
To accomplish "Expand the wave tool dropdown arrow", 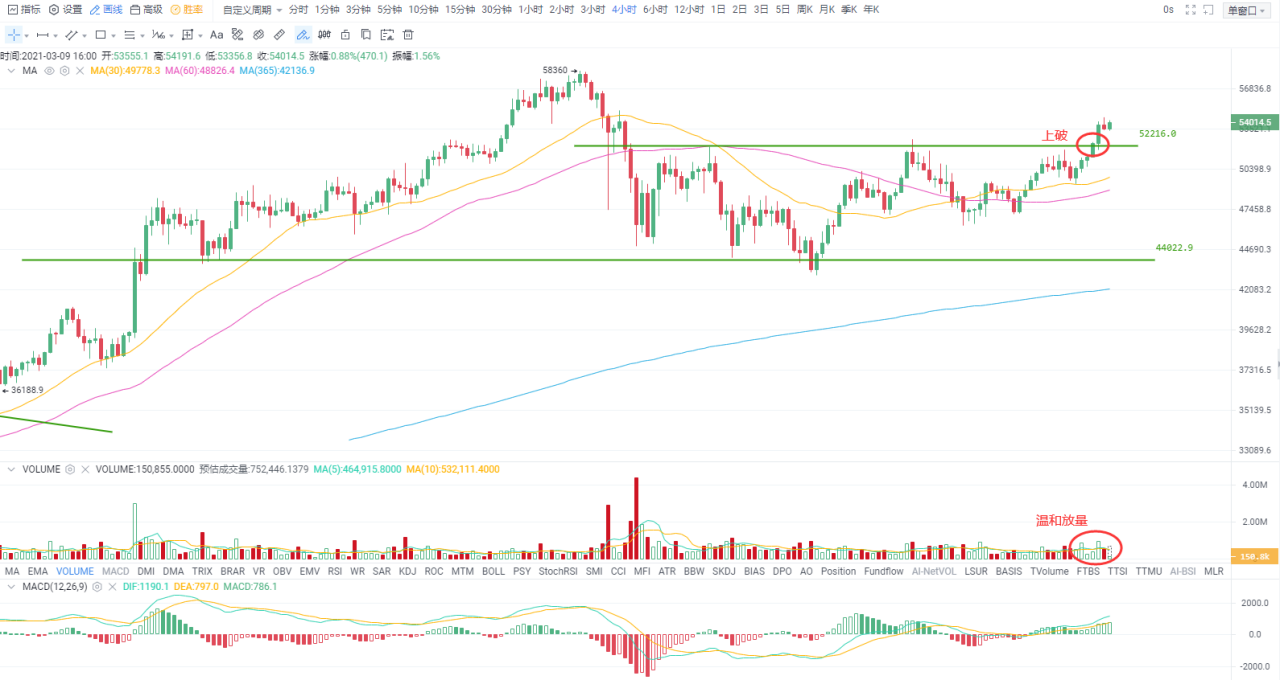I will pyautogui.click(x=172, y=36).
